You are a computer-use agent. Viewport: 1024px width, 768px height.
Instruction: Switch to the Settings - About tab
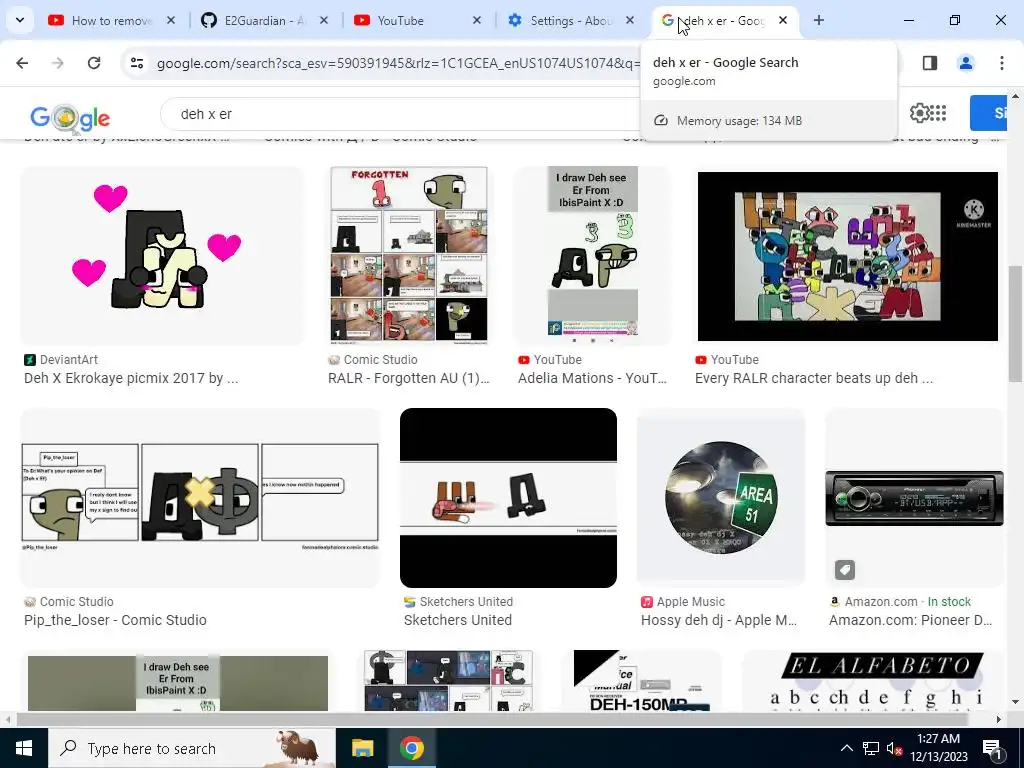pyautogui.click(x=571, y=21)
